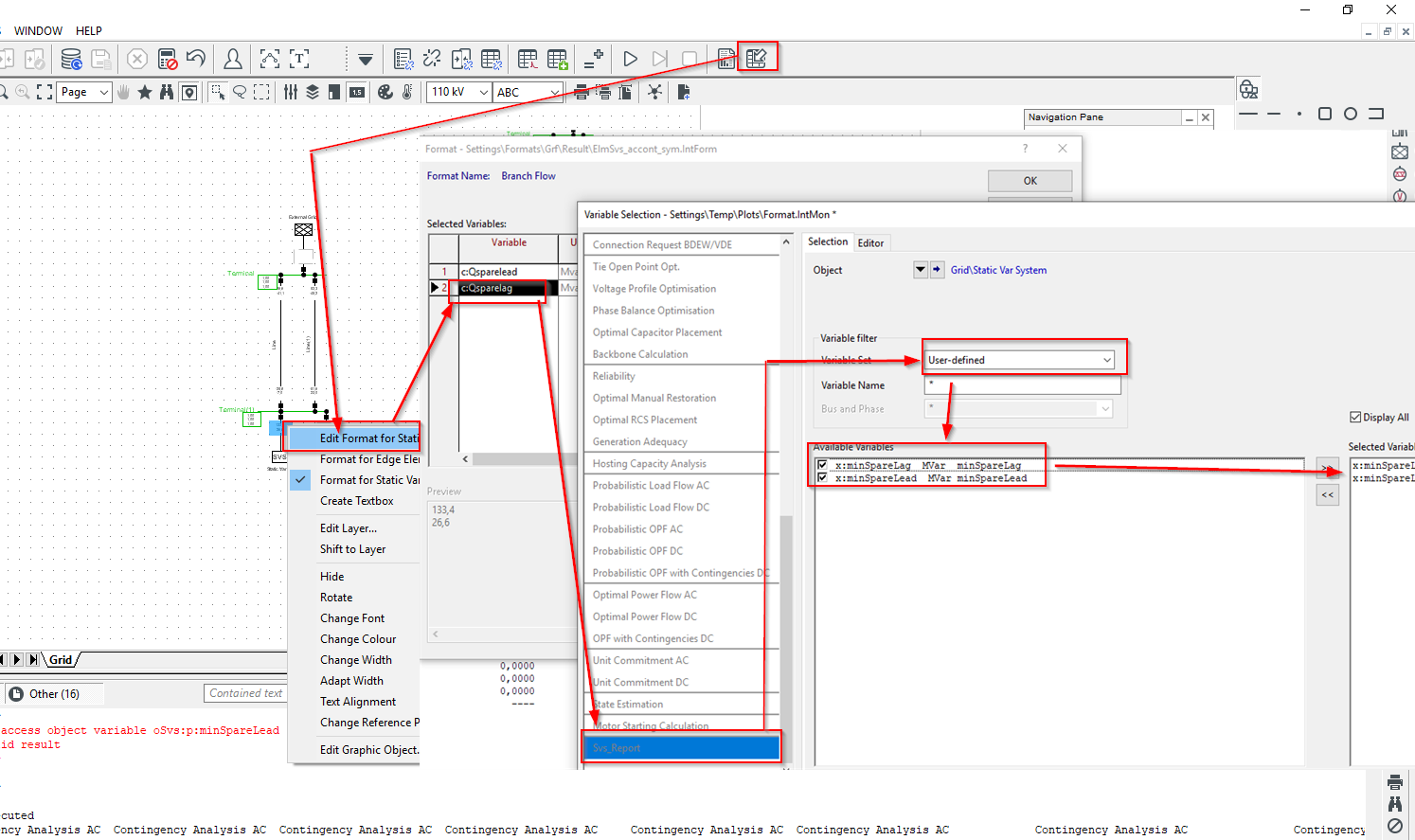Open the layers stack icon

tap(313, 92)
